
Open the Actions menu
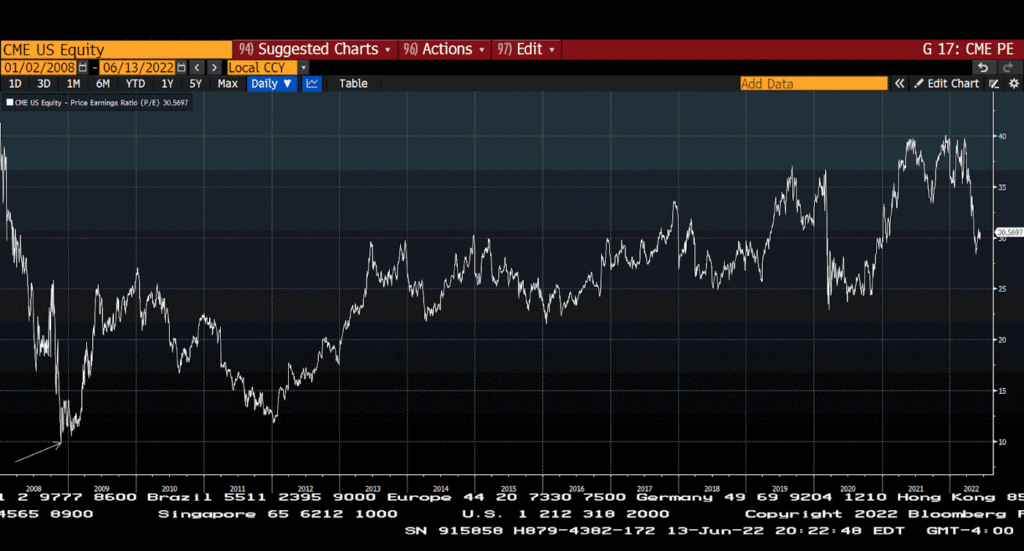444,49
